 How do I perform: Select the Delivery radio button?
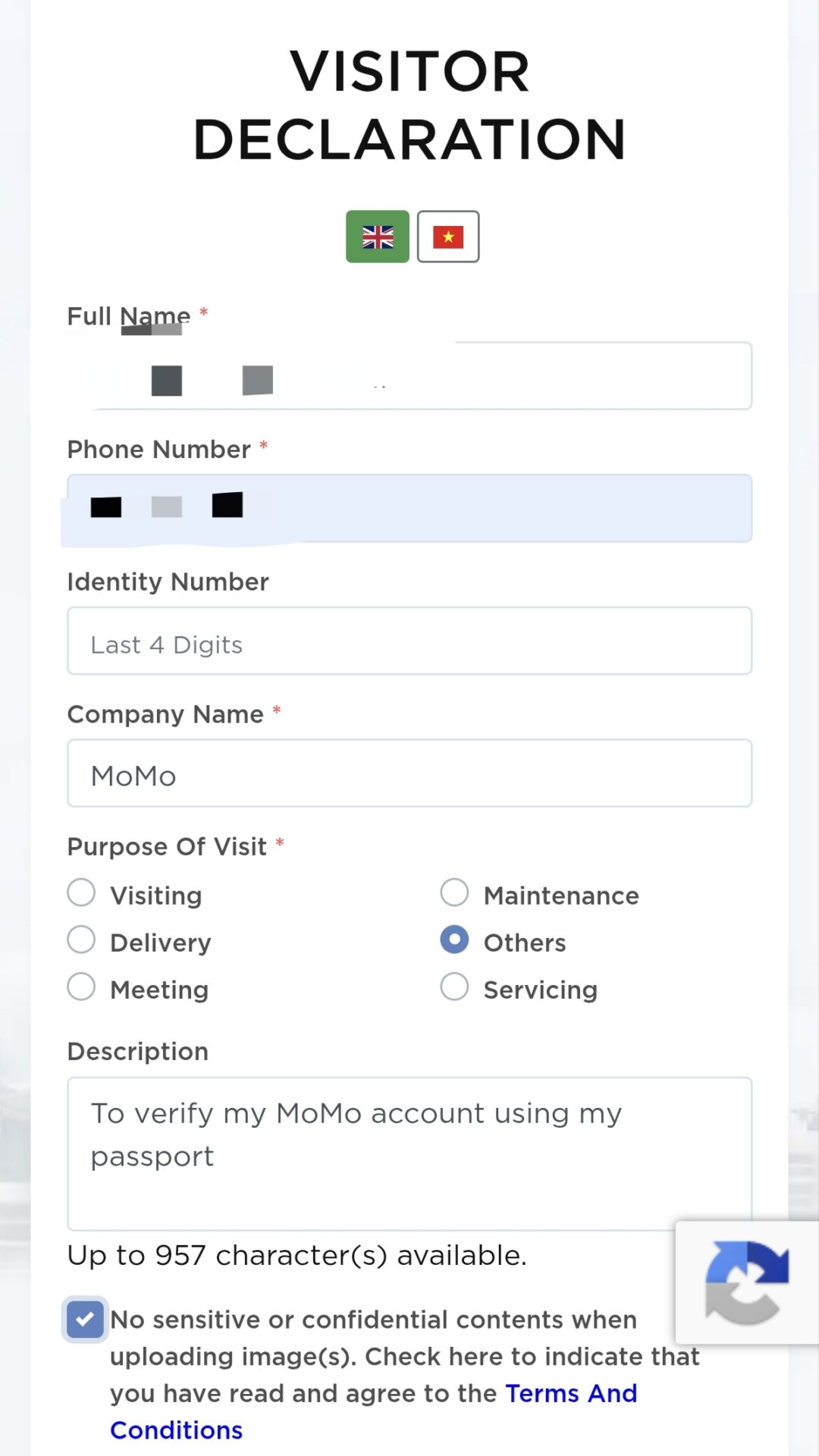coord(81,940)
